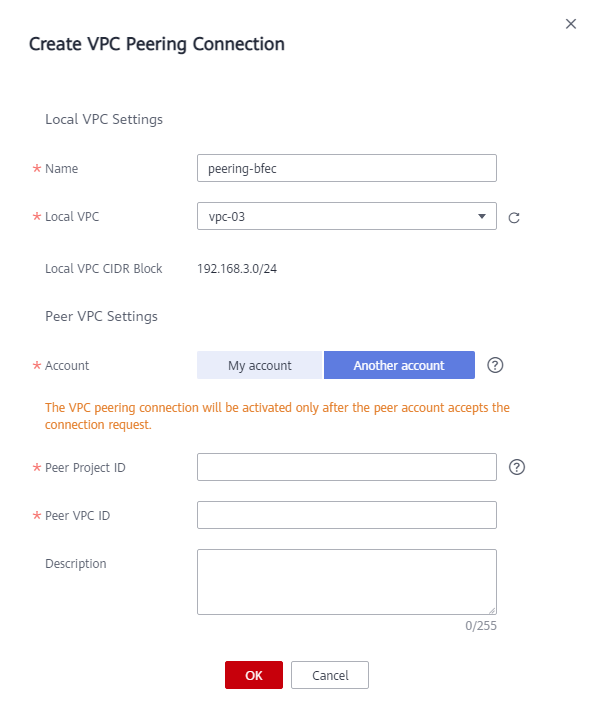Open help tooltip beside Account options
591x715 pixels.
495,365
